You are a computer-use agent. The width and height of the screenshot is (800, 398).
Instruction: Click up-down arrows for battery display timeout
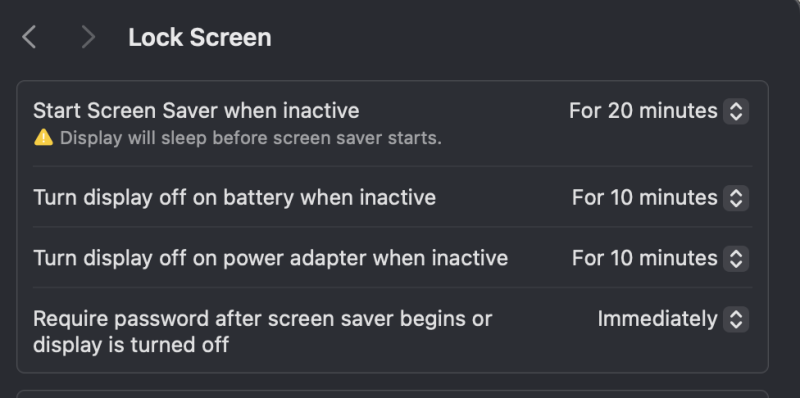pos(736,197)
